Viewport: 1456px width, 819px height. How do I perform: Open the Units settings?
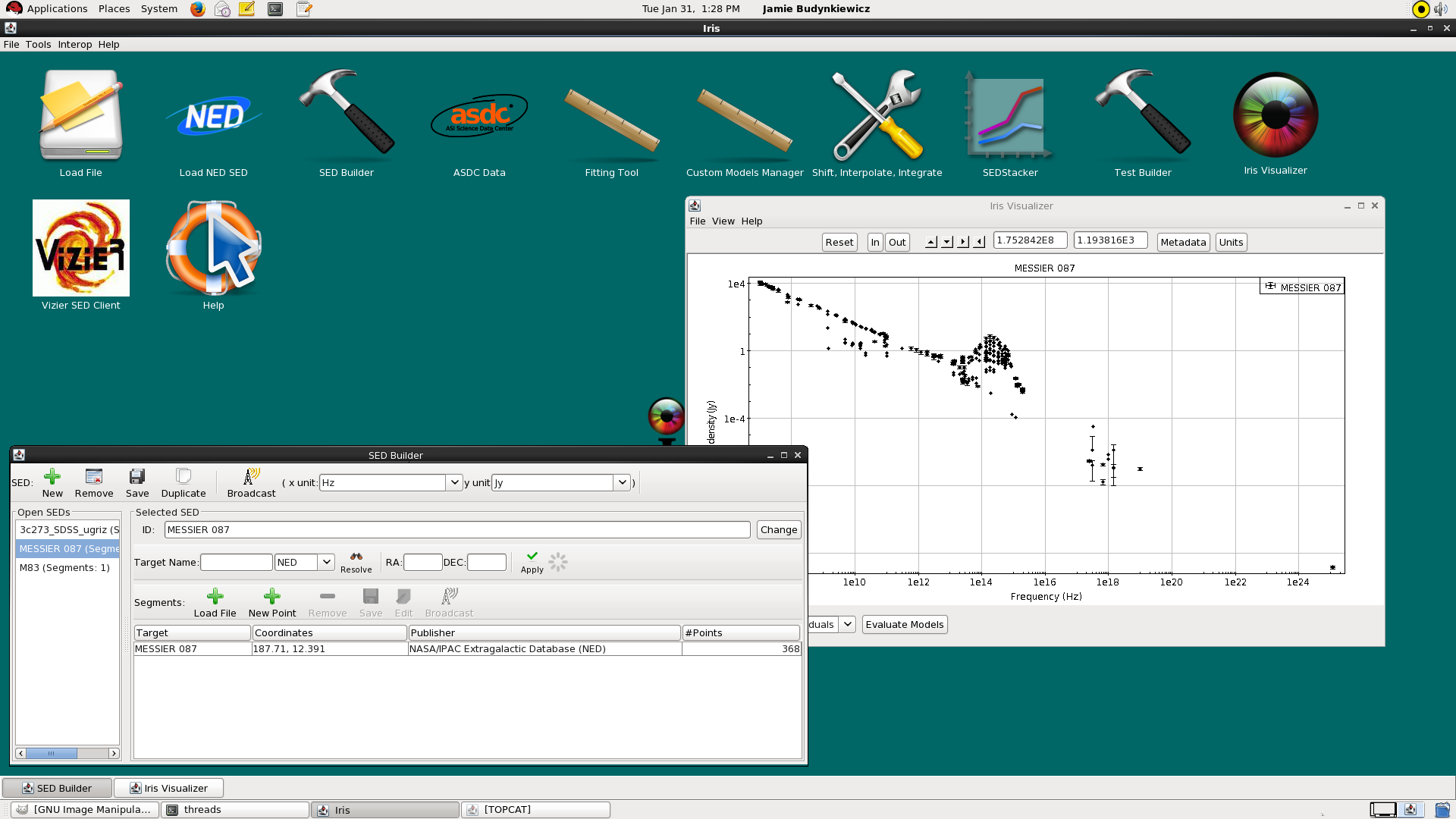[1231, 242]
